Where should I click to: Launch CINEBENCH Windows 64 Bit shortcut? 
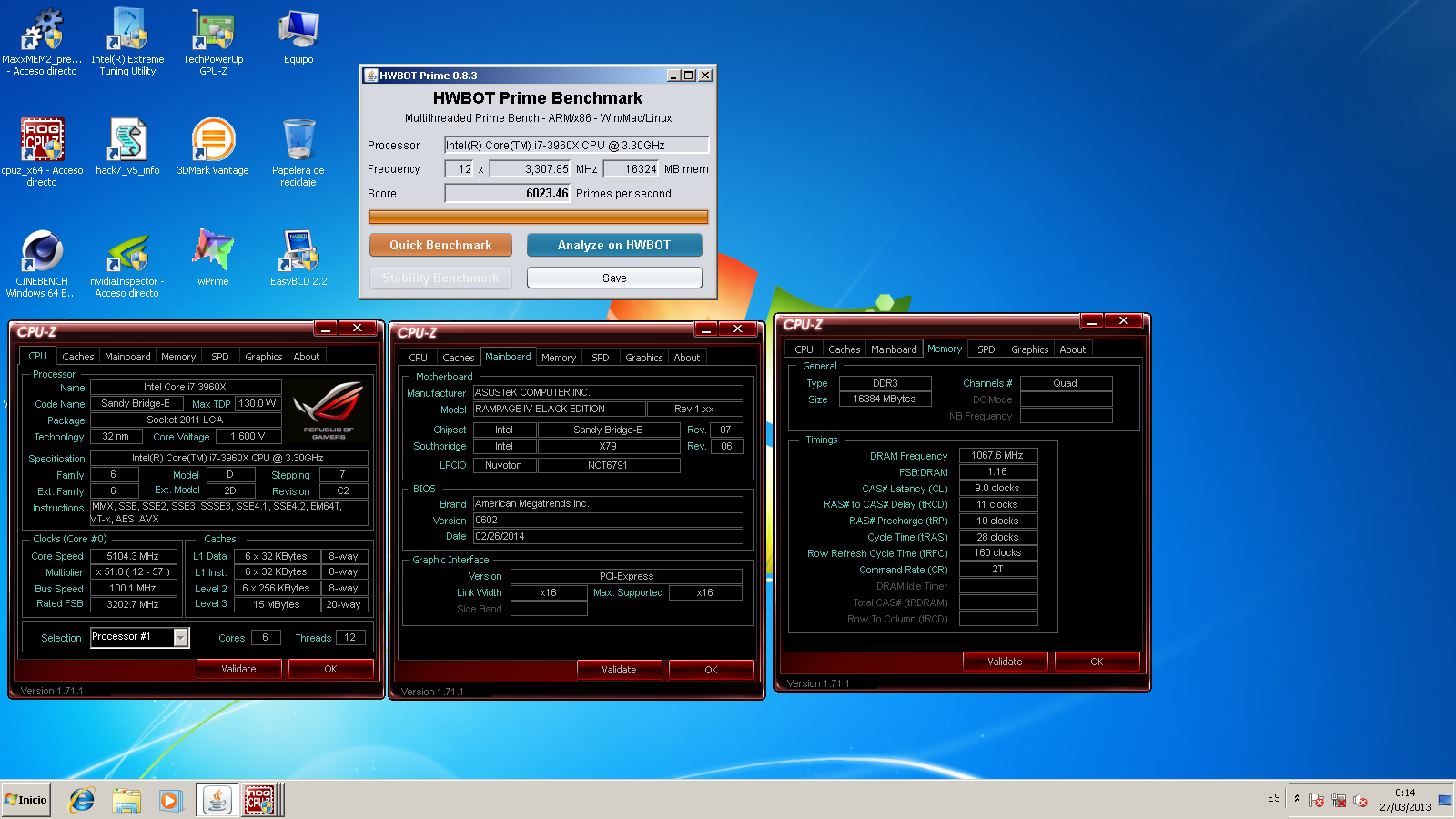42,264
